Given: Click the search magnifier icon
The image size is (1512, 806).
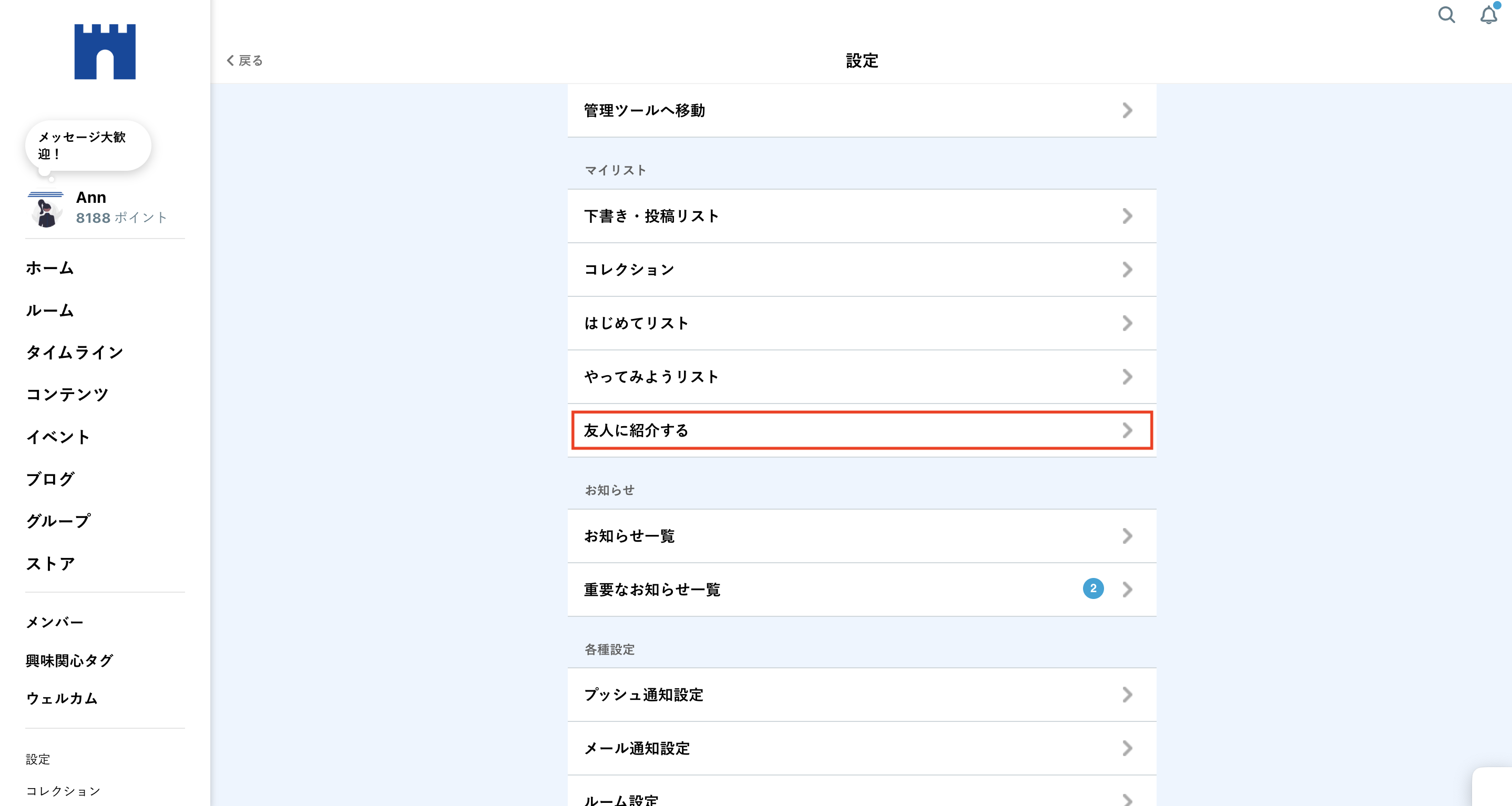Looking at the screenshot, I should tap(1446, 15).
